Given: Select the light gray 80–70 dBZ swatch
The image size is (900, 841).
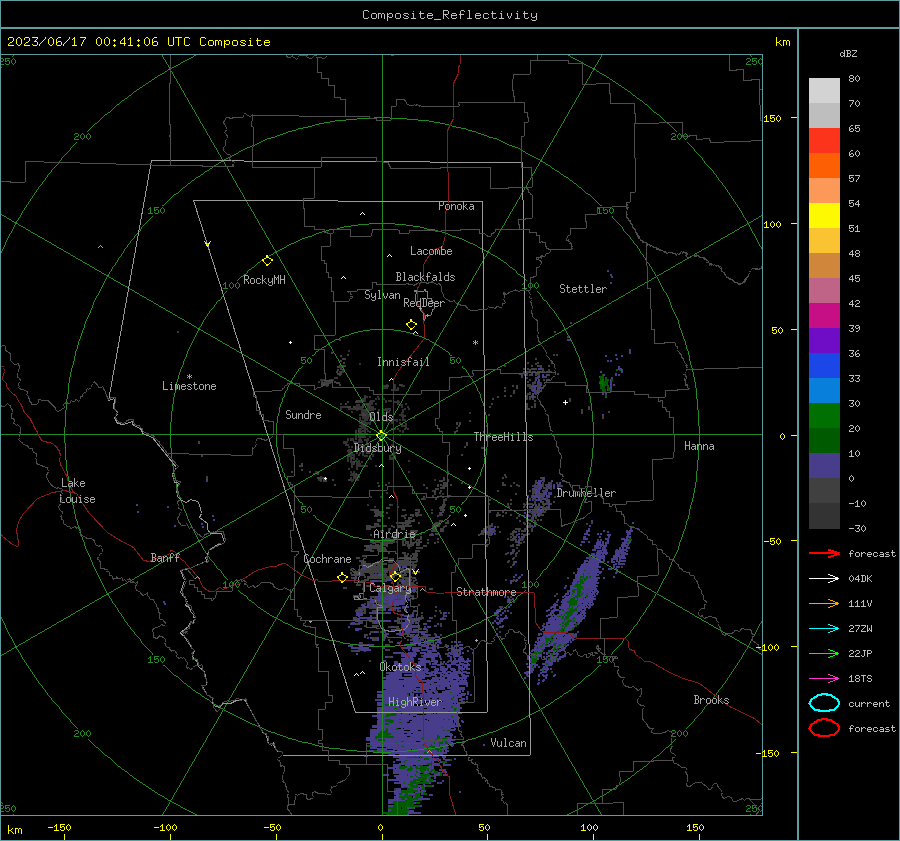Looking at the screenshot, I should point(824,91).
